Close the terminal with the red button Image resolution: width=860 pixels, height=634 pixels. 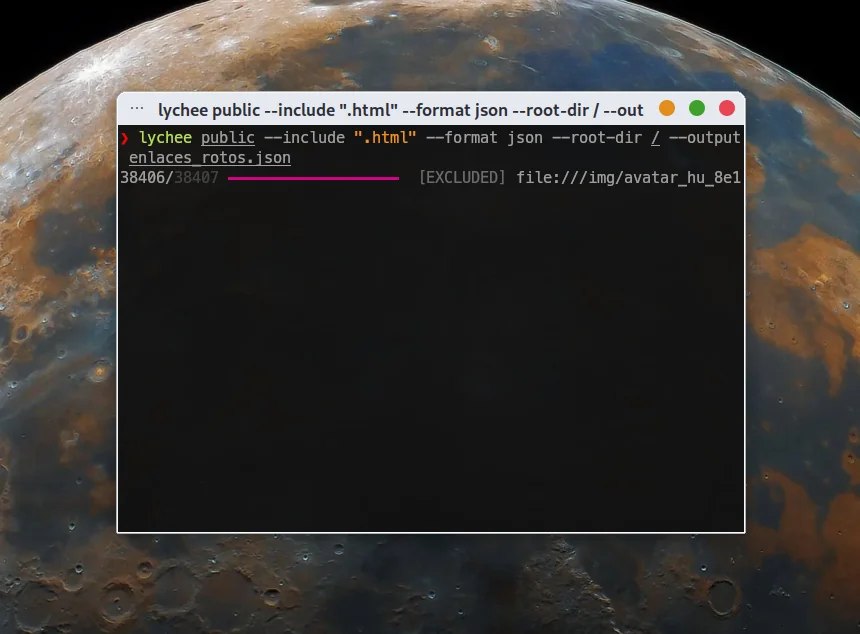coord(727,108)
